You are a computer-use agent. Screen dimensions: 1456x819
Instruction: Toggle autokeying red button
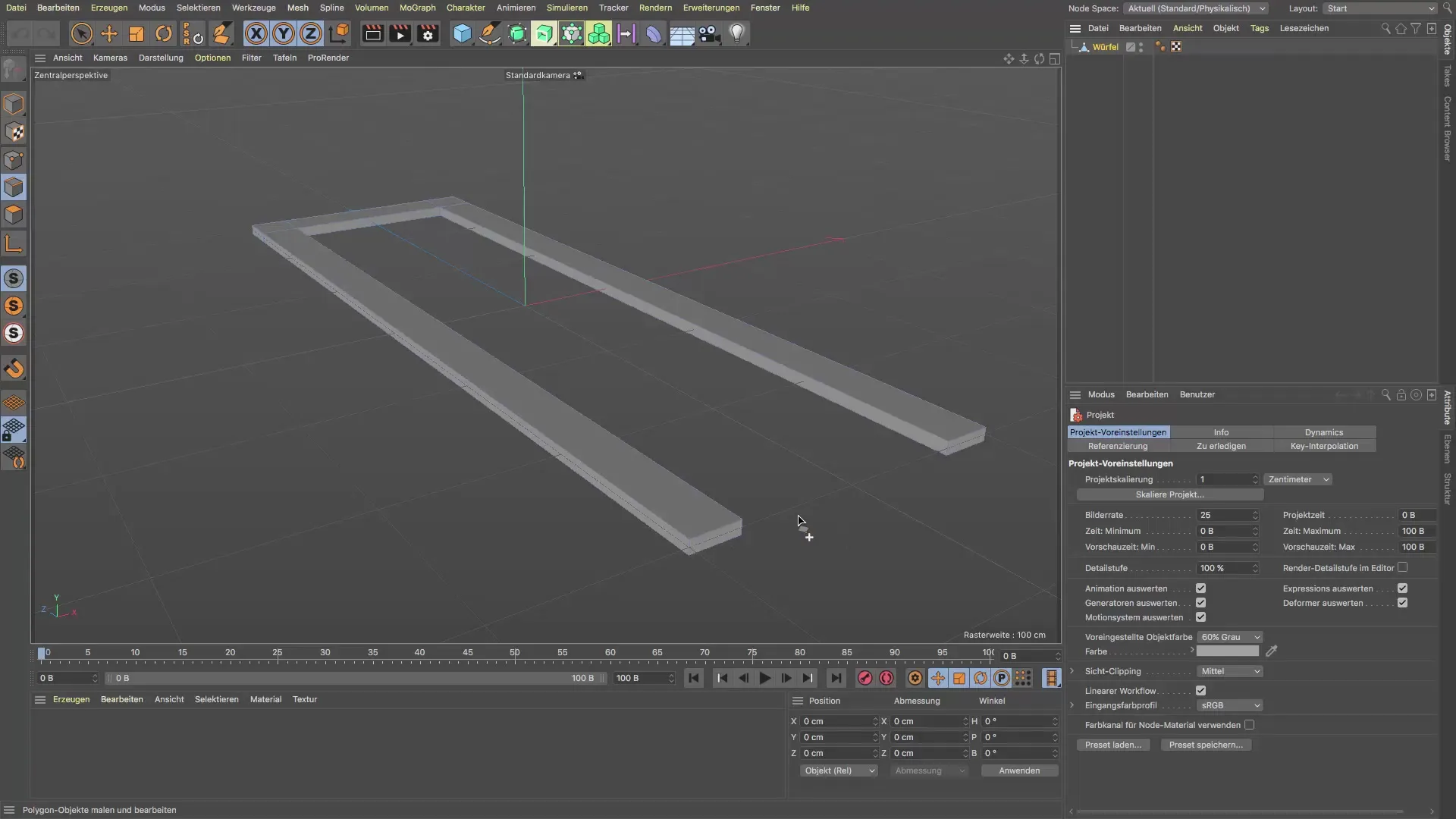point(886,678)
